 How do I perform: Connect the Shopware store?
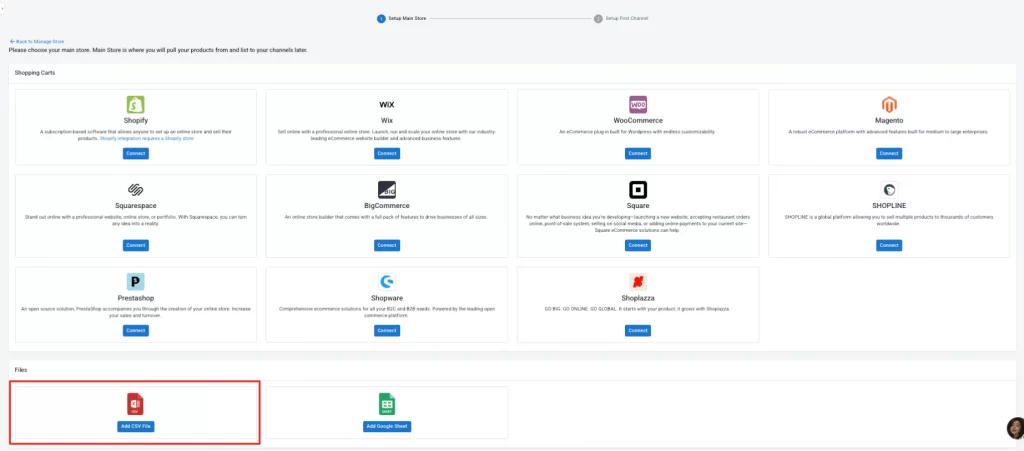pos(387,330)
